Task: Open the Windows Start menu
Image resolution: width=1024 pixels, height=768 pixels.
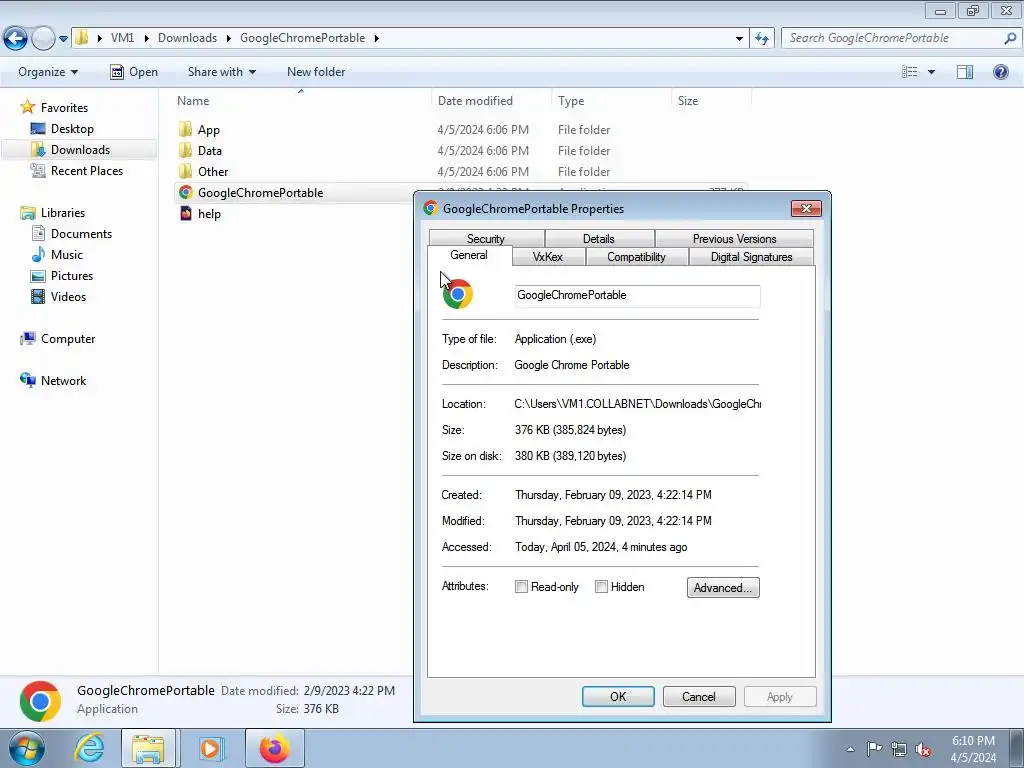Action: 27,748
